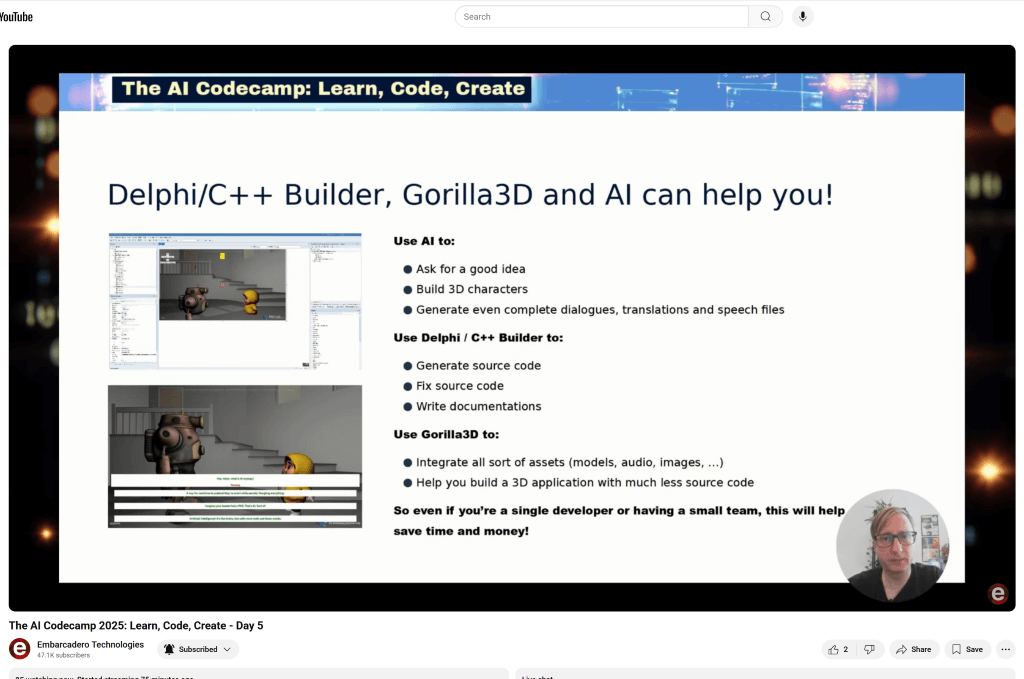Open Embarcadero Technologies channel name link
The height and width of the screenshot is (679, 1024).
(90, 644)
